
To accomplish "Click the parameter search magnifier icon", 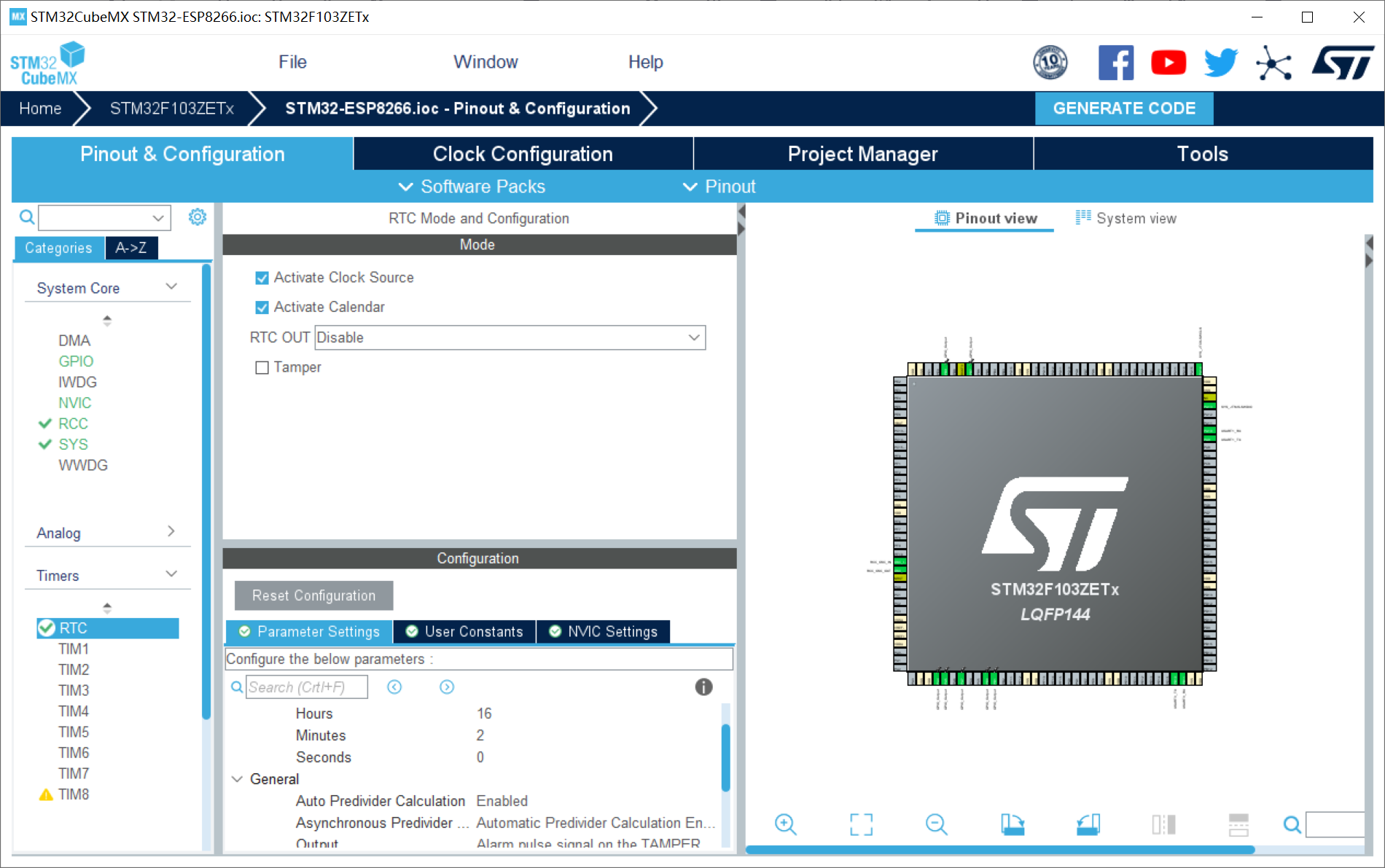I will click(x=237, y=687).
